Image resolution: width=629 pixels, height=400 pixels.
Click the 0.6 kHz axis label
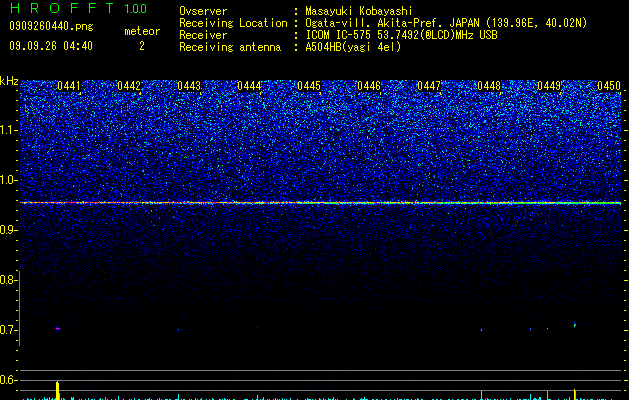coord(8,380)
